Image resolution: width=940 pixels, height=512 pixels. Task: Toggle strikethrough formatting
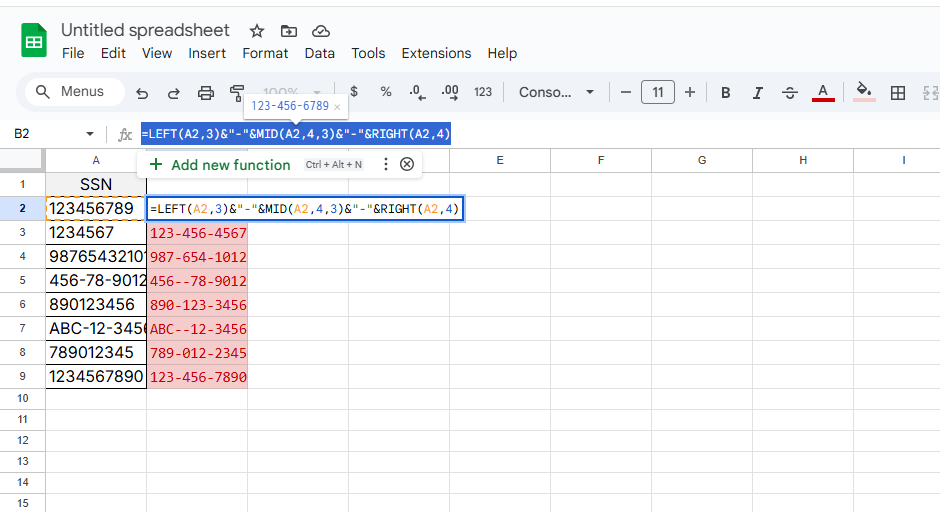pyautogui.click(x=790, y=93)
